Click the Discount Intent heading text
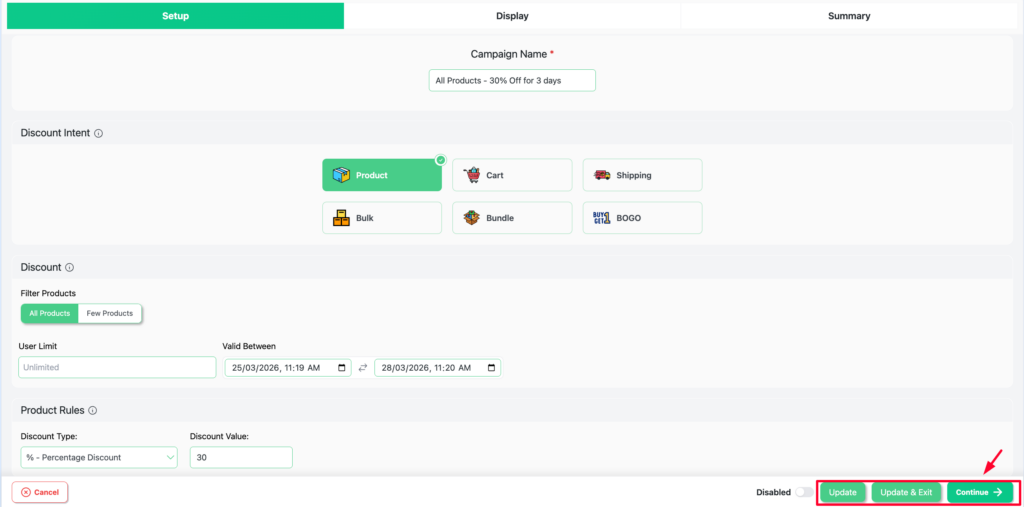Image resolution: width=1024 pixels, height=507 pixels. [x=56, y=133]
